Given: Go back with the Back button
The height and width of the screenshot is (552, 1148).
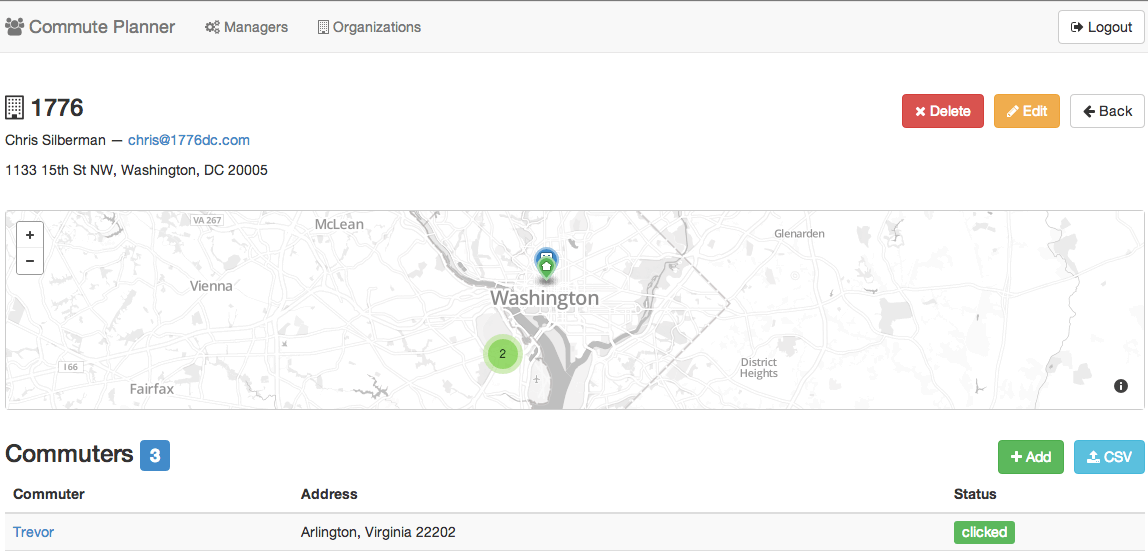Looking at the screenshot, I should coord(1107,111).
